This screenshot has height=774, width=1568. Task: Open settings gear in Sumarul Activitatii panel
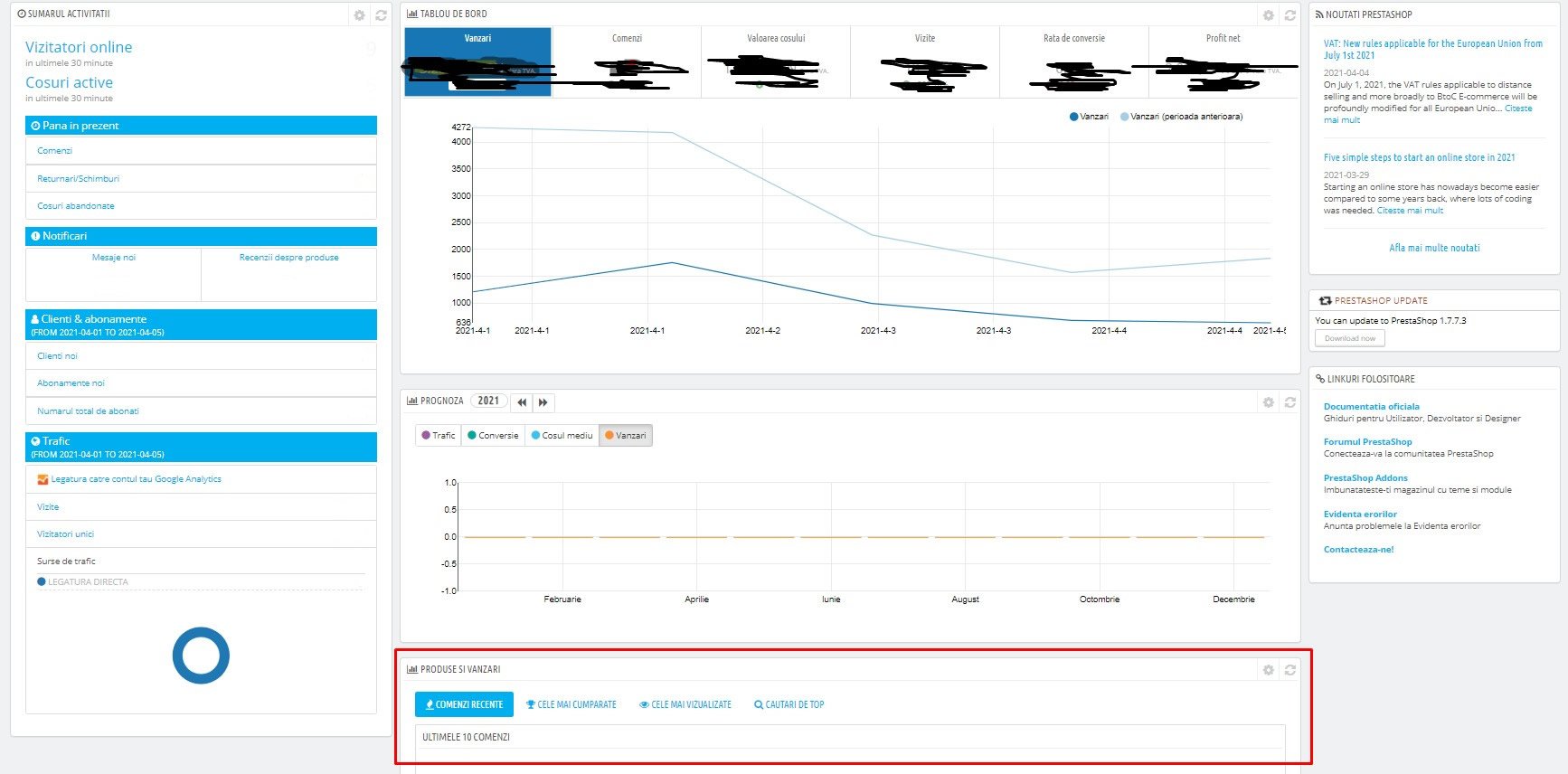point(359,15)
